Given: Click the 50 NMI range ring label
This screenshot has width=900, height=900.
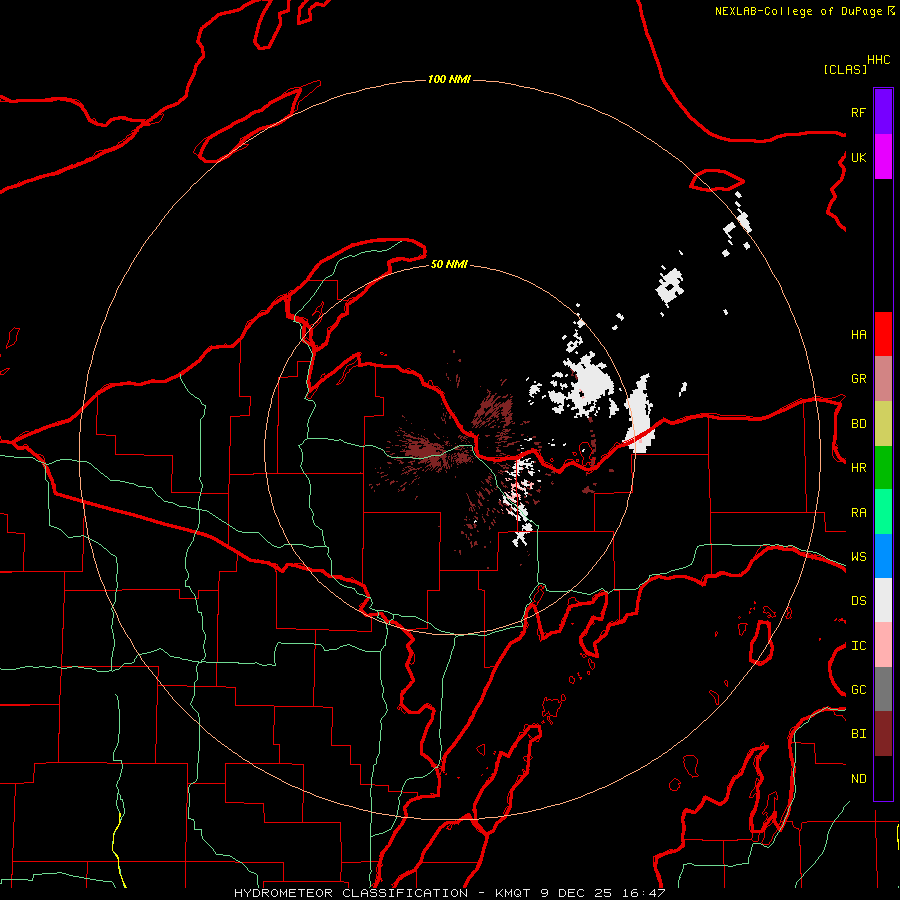Looking at the screenshot, I should coord(449,264).
